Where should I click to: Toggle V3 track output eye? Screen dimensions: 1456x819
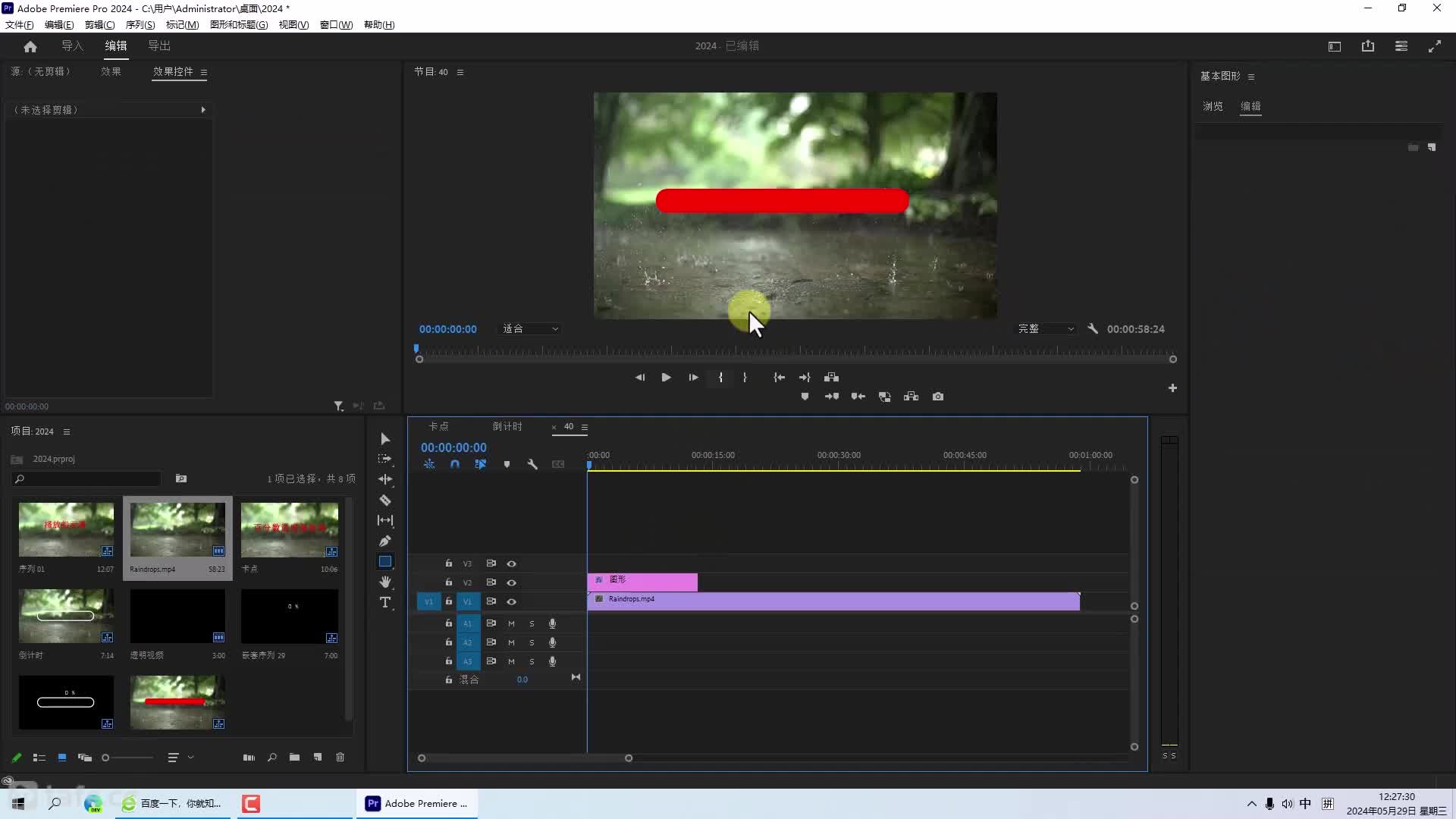coord(512,563)
